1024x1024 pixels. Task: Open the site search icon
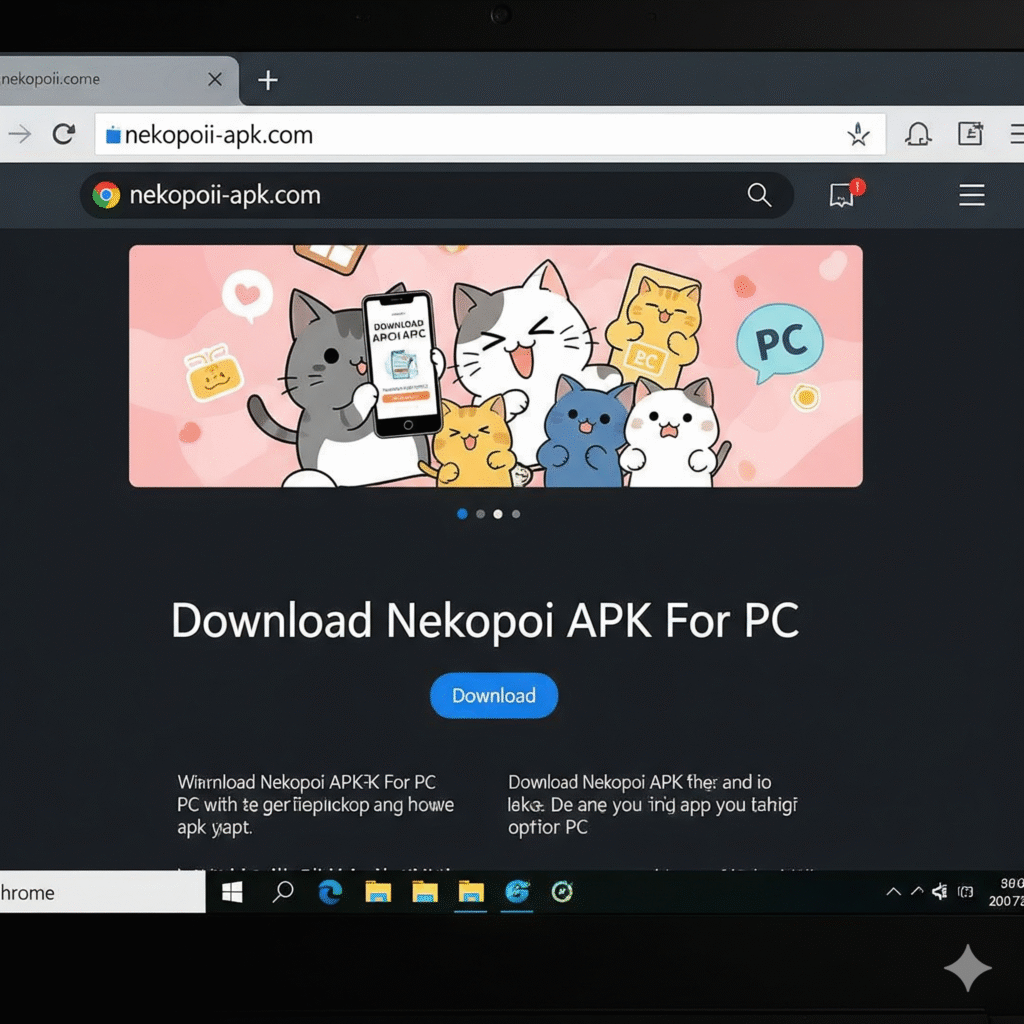(759, 195)
